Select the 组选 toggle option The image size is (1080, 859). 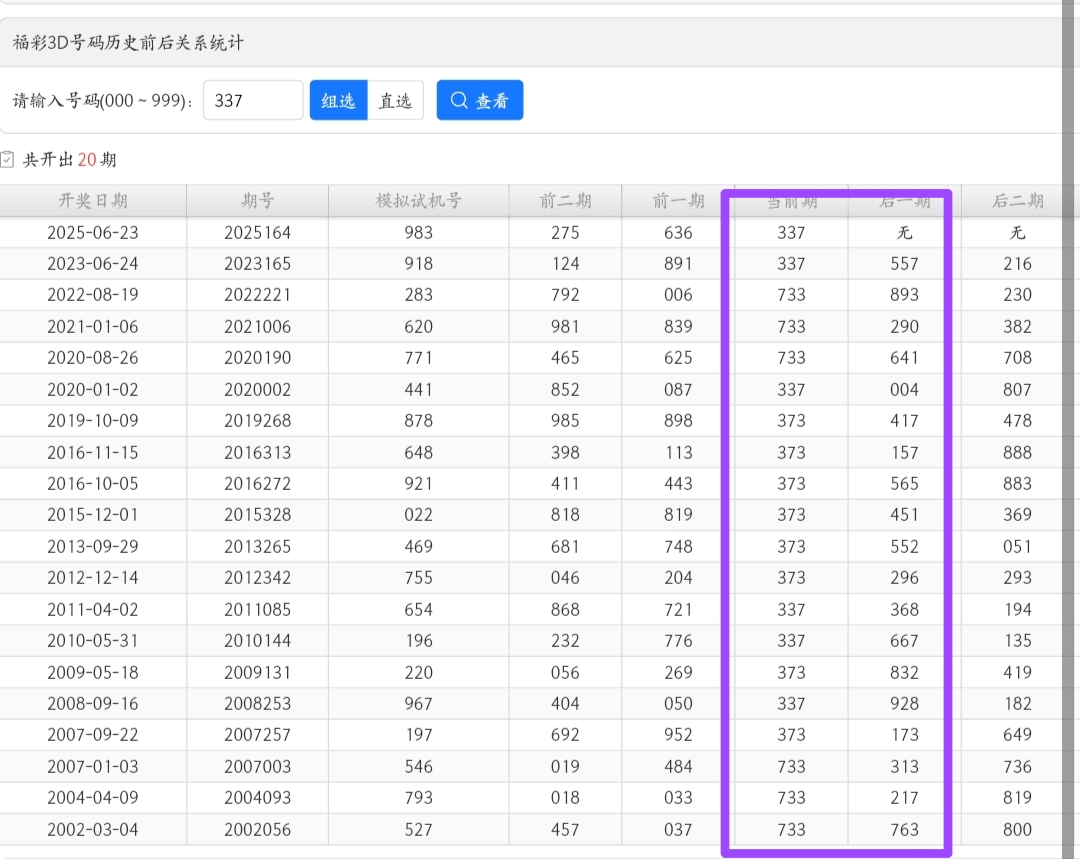[338, 101]
